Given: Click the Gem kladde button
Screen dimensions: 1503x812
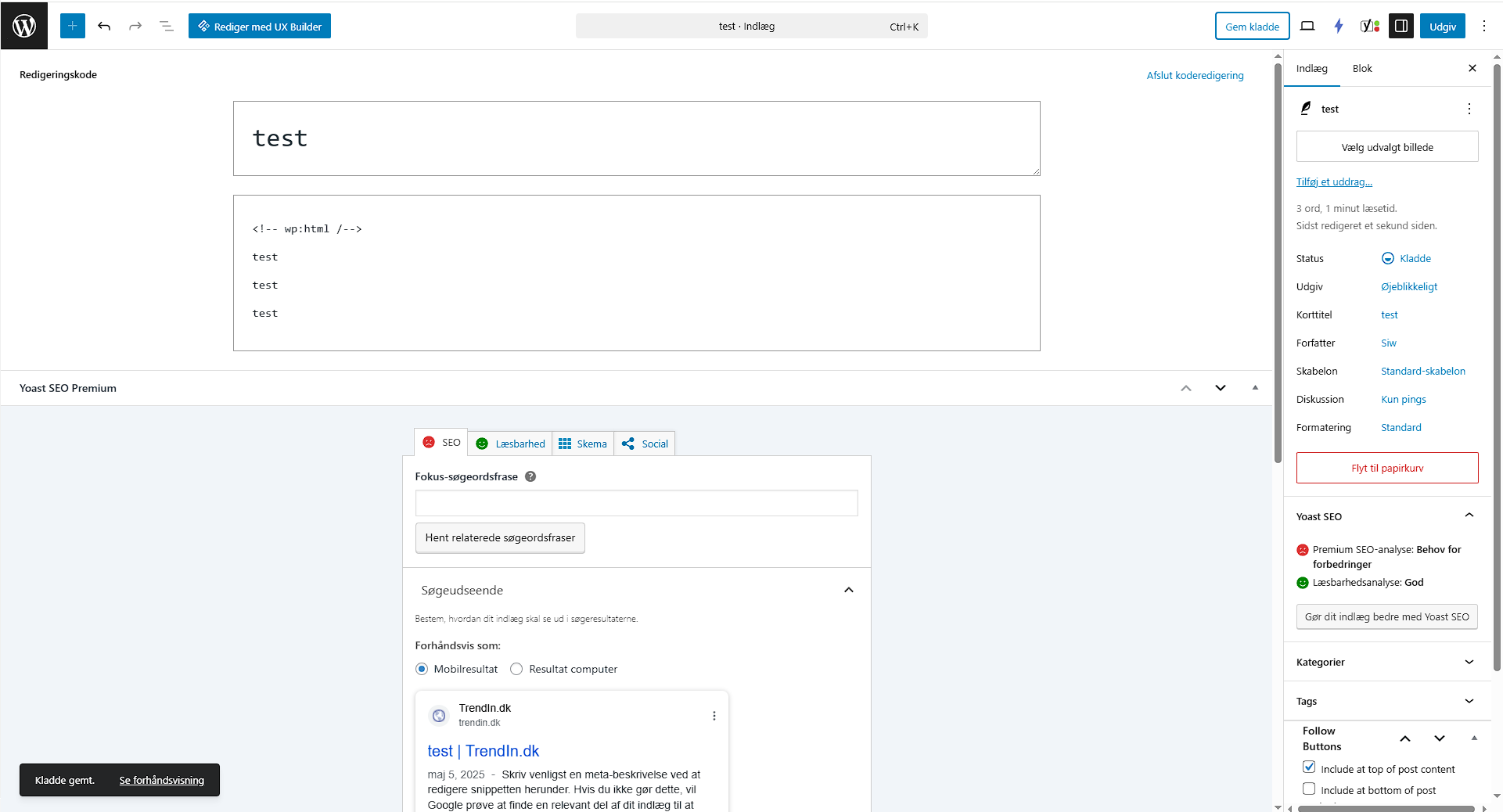Looking at the screenshot, I should (1252, 26).
